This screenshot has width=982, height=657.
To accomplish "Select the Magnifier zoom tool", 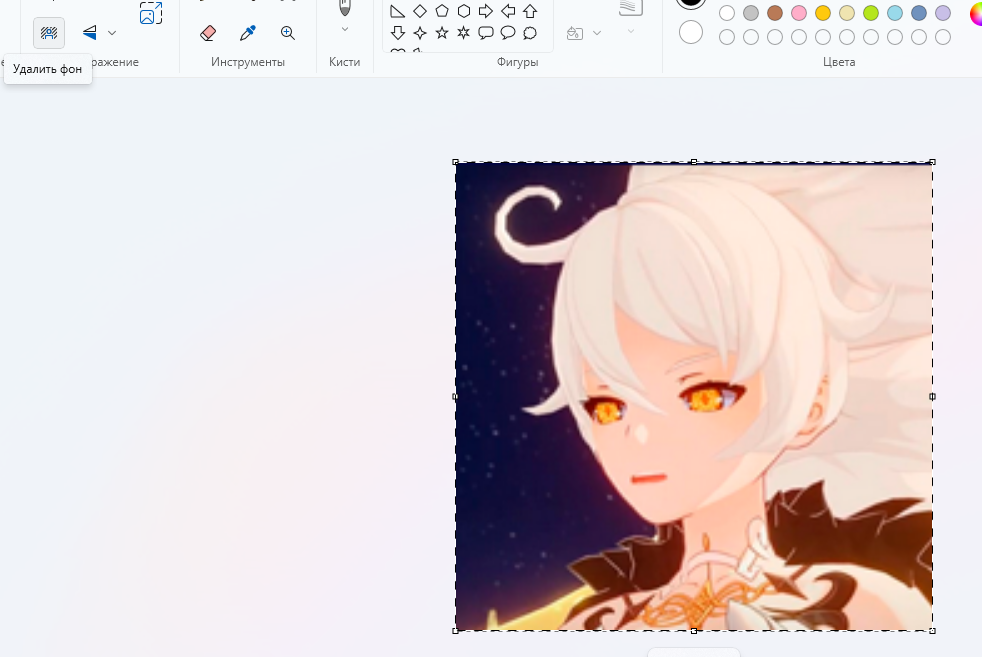I will 288,33.
